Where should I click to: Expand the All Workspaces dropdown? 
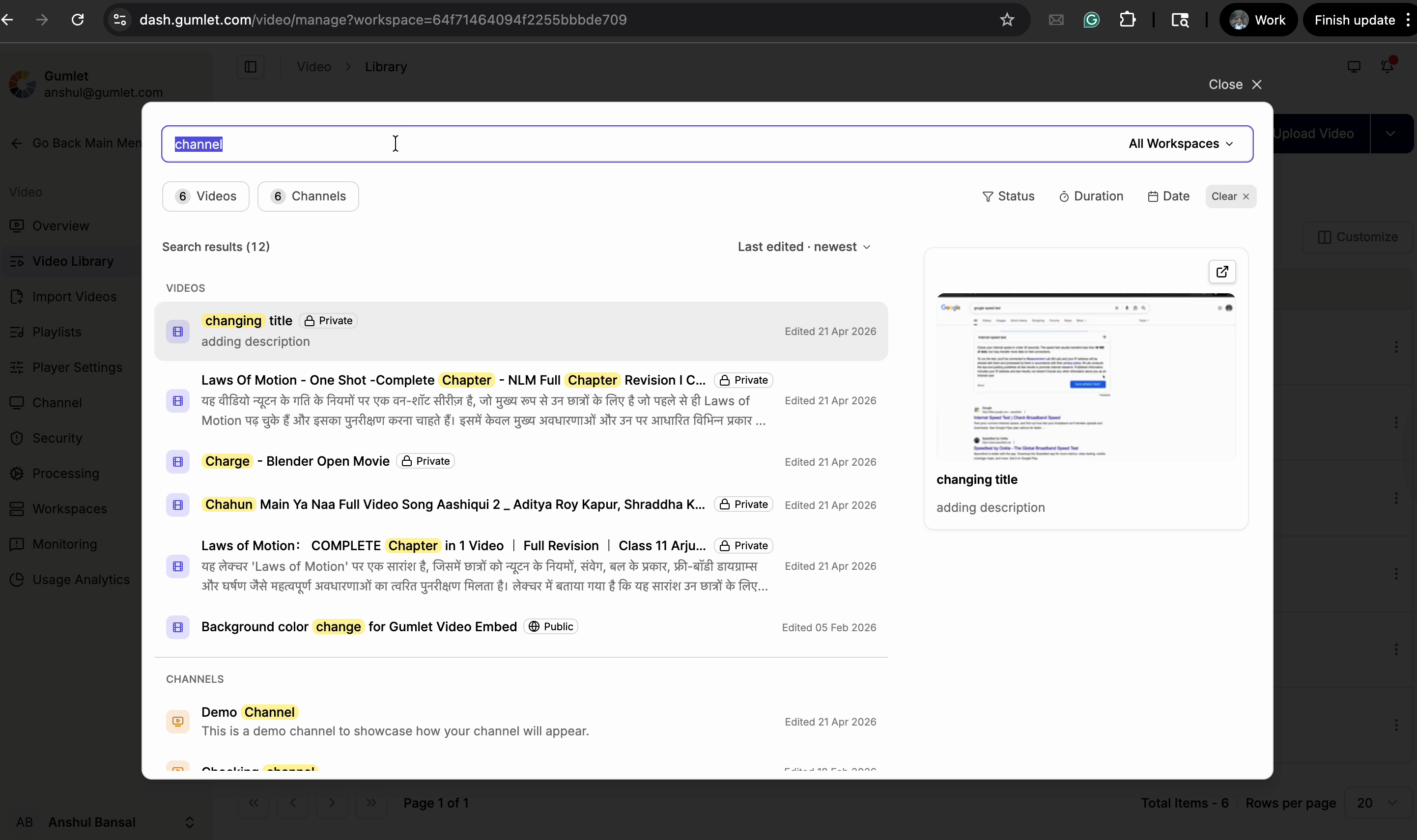(x=1180, y=144)
